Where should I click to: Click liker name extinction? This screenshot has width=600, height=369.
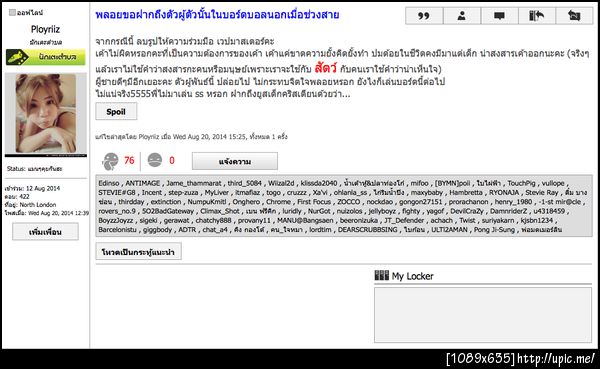click(x=166, y=201)
